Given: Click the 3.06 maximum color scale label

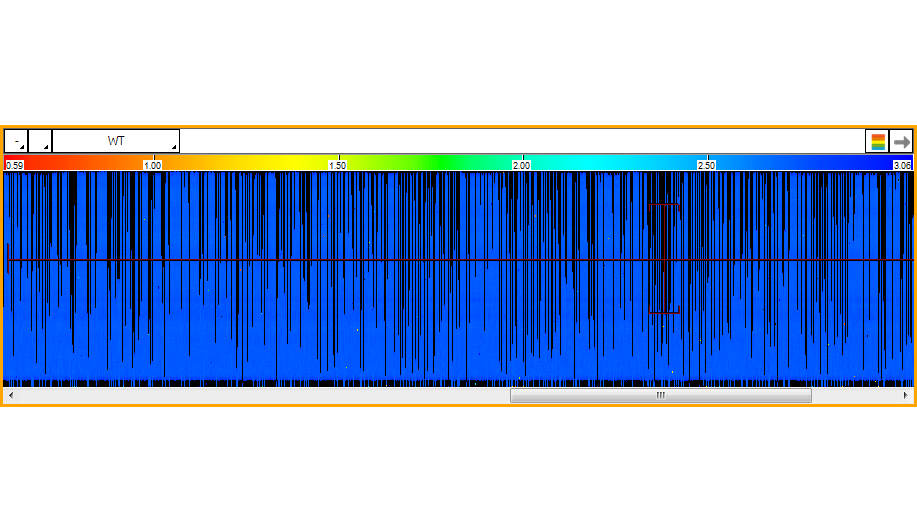Looking at the screenshot, I should point(902,165).
